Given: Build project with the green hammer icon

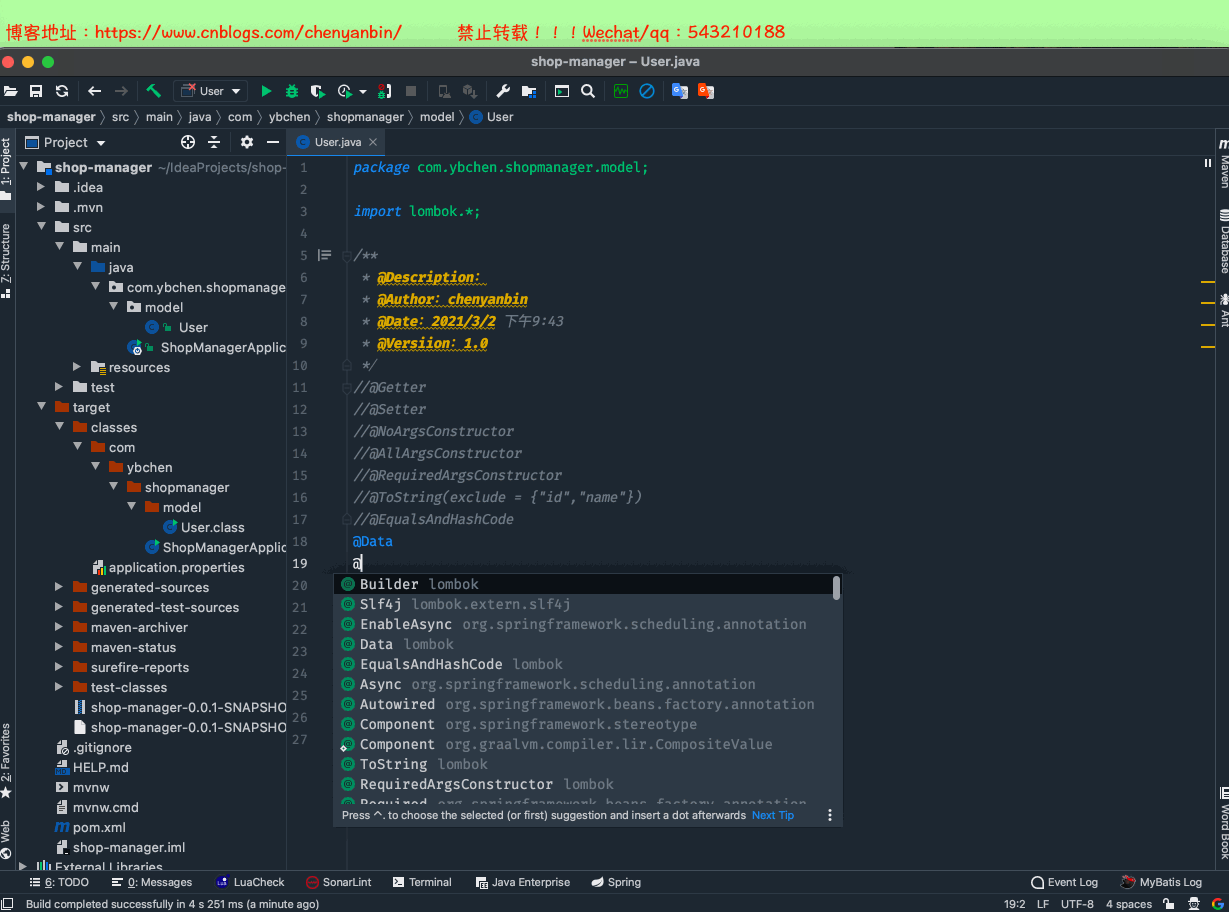Looking at the screenshot, I should [153, 91].
